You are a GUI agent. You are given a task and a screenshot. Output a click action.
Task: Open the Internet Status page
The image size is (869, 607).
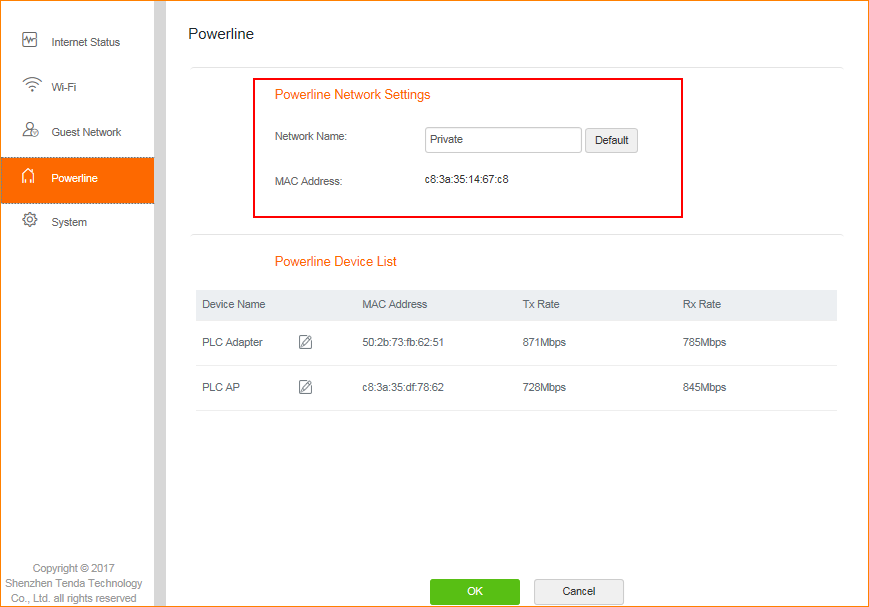[85, 42]
